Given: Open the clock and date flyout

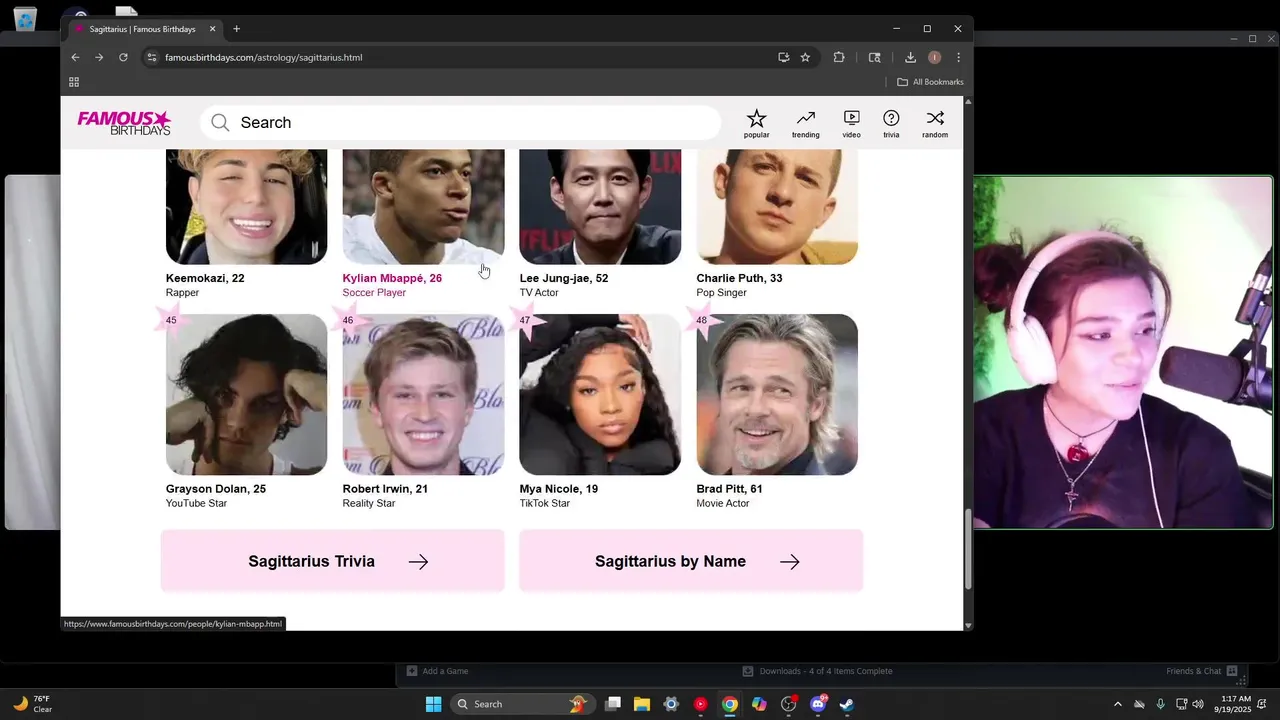Looking at the screenshot, I should click(1236, 704).
